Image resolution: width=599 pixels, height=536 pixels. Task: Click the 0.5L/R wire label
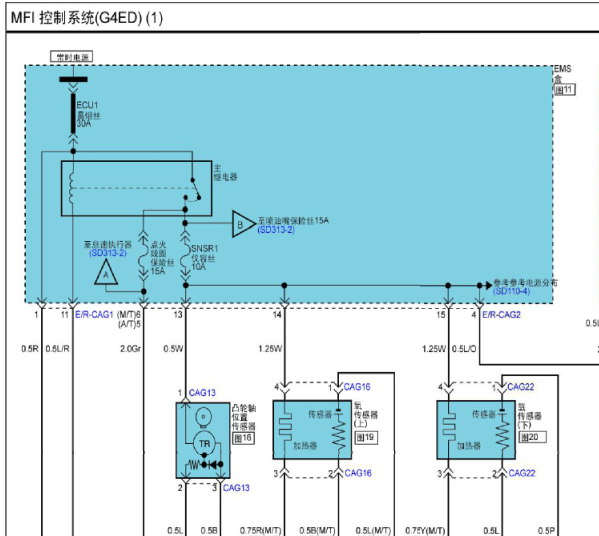click(x=57, y=349)
